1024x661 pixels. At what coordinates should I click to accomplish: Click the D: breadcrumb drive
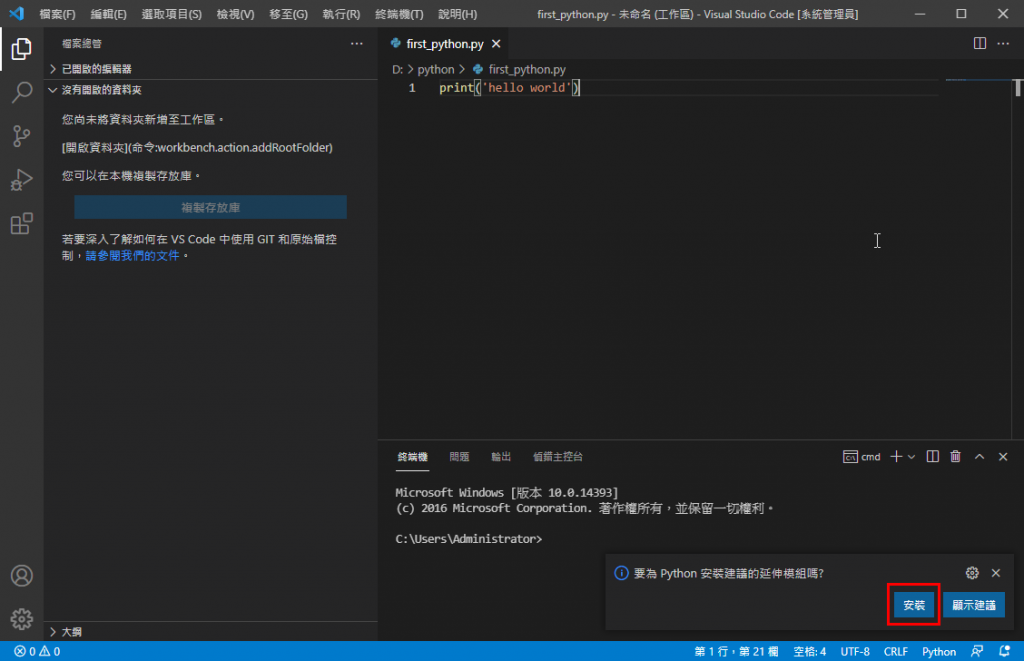point(397,69)
